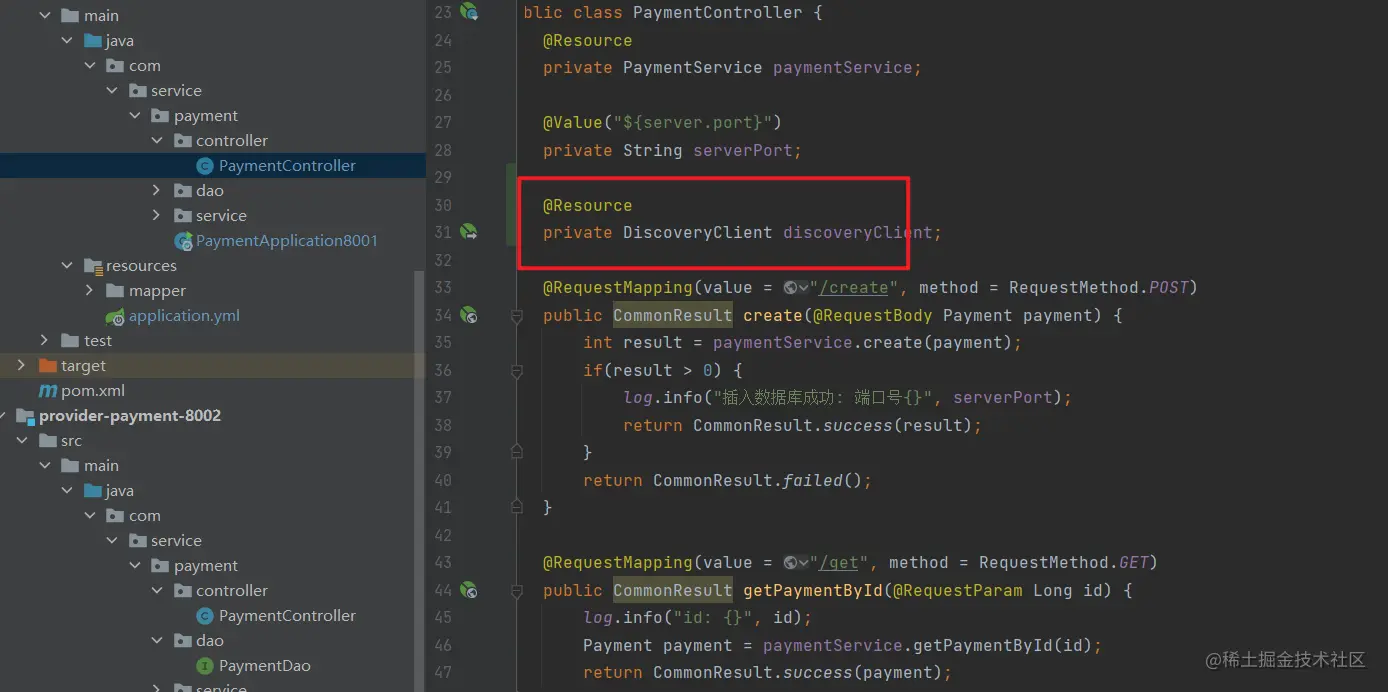The image size is (1388, 692).
Task: Click the Maven pom.xml file icon
Action: point(48,391)
